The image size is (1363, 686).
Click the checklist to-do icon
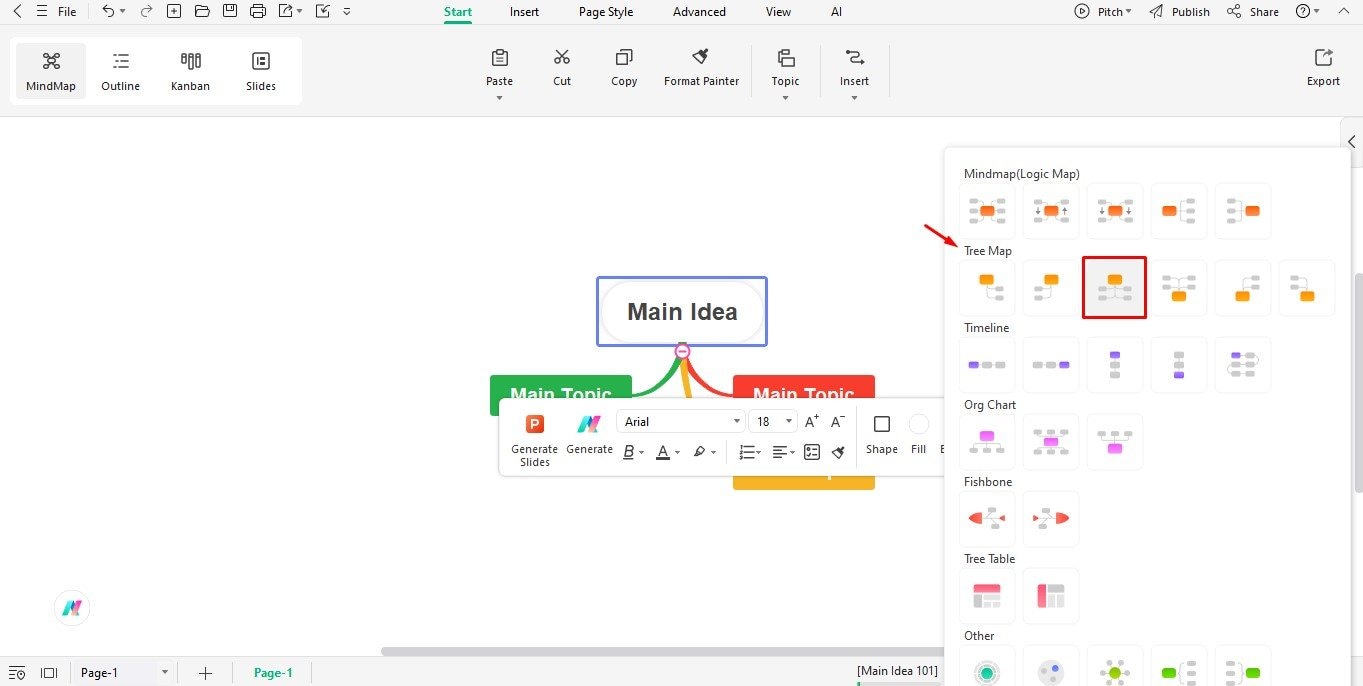coord(812,452)
